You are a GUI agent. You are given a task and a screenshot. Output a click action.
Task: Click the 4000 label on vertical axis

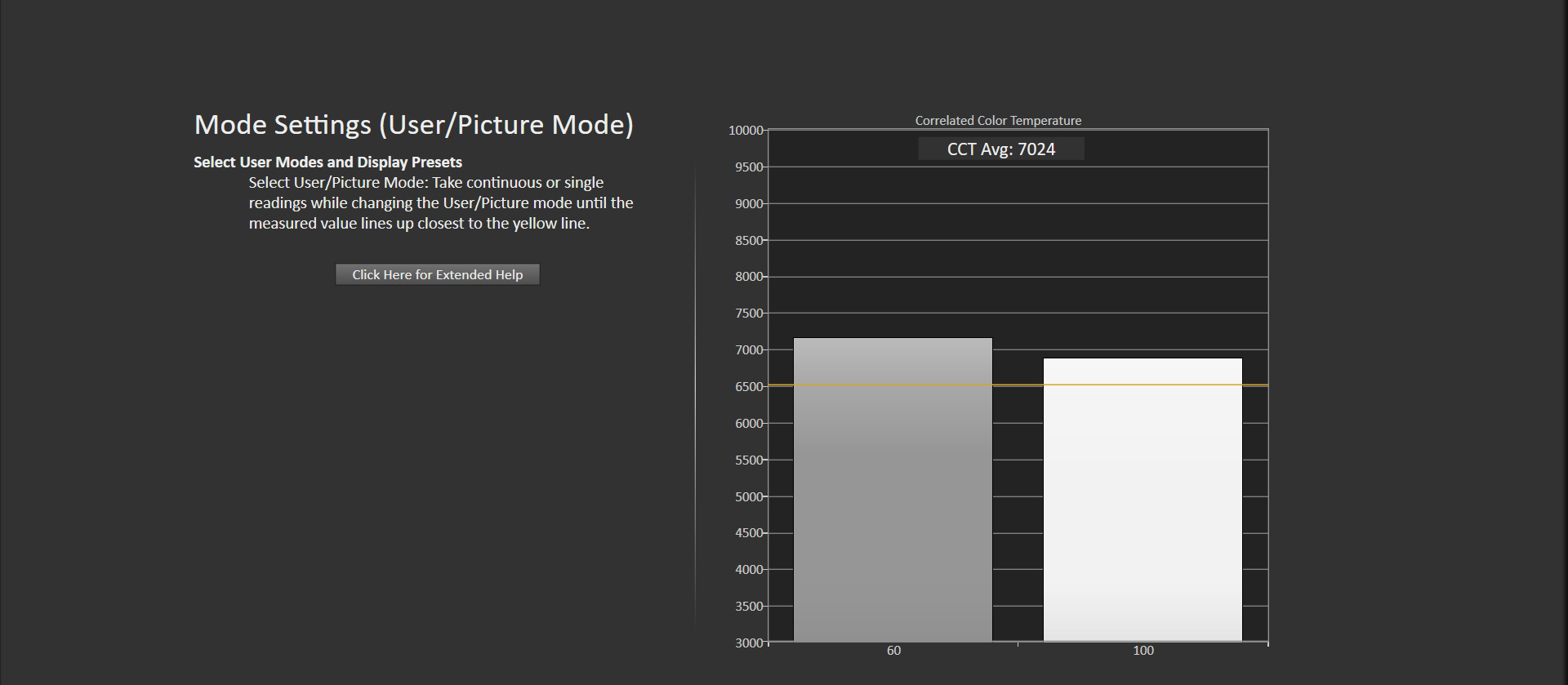pos(748,570)
